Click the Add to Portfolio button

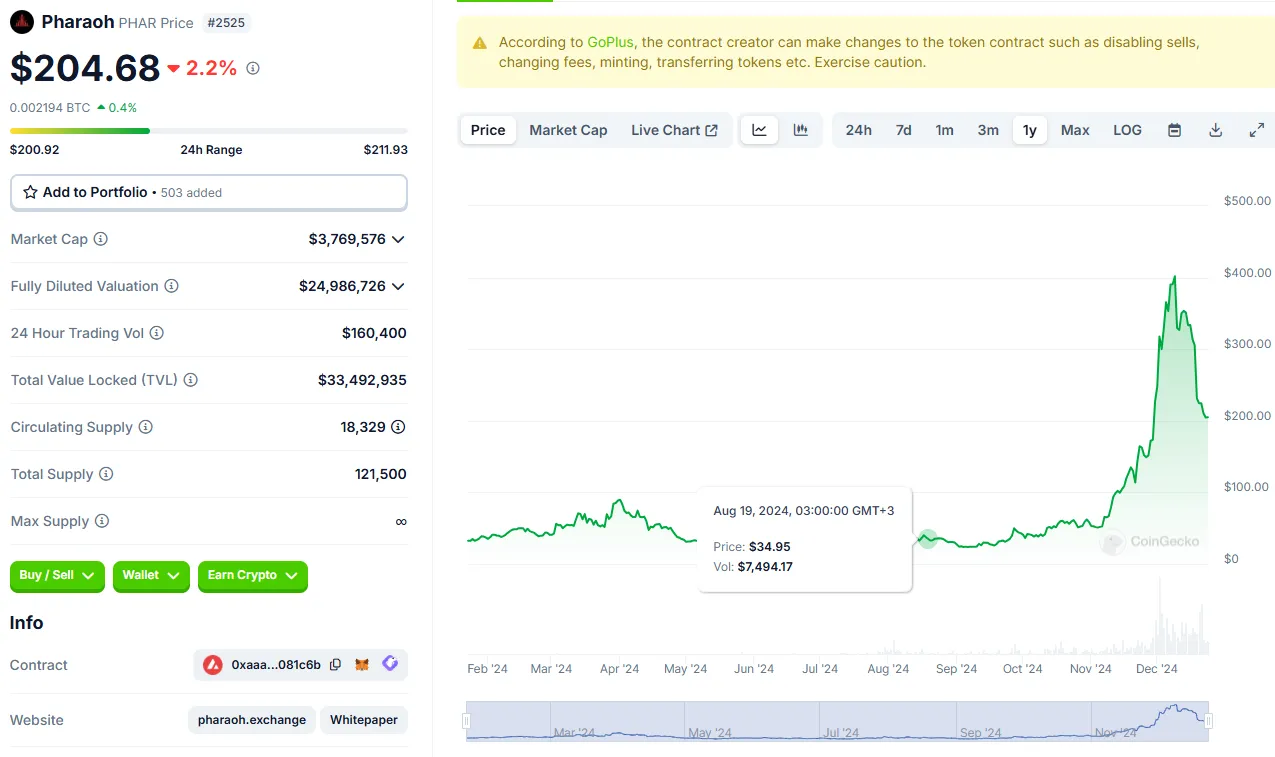208,192
